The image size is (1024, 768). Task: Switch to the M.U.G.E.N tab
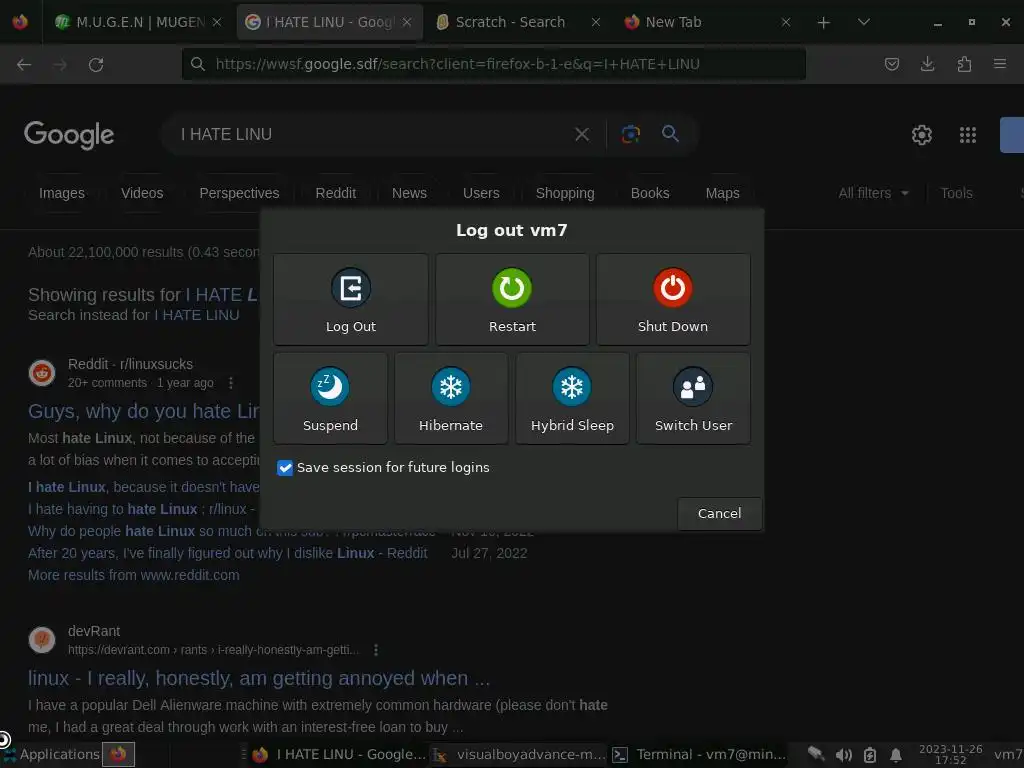139,22
